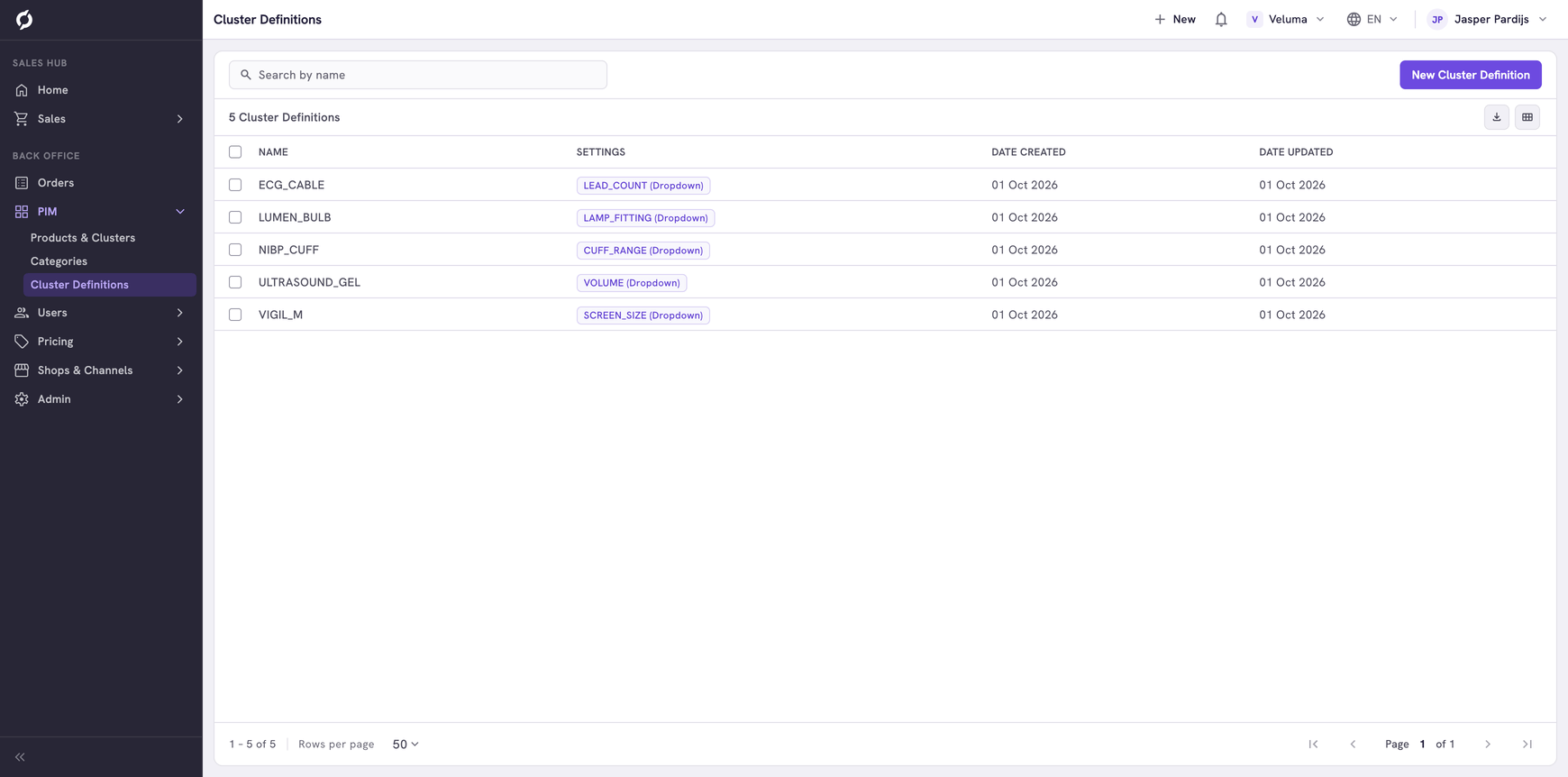
Task: Tick the VIGIL_M row checkbox
Action: pyautogui.click(x=235, y=315)
